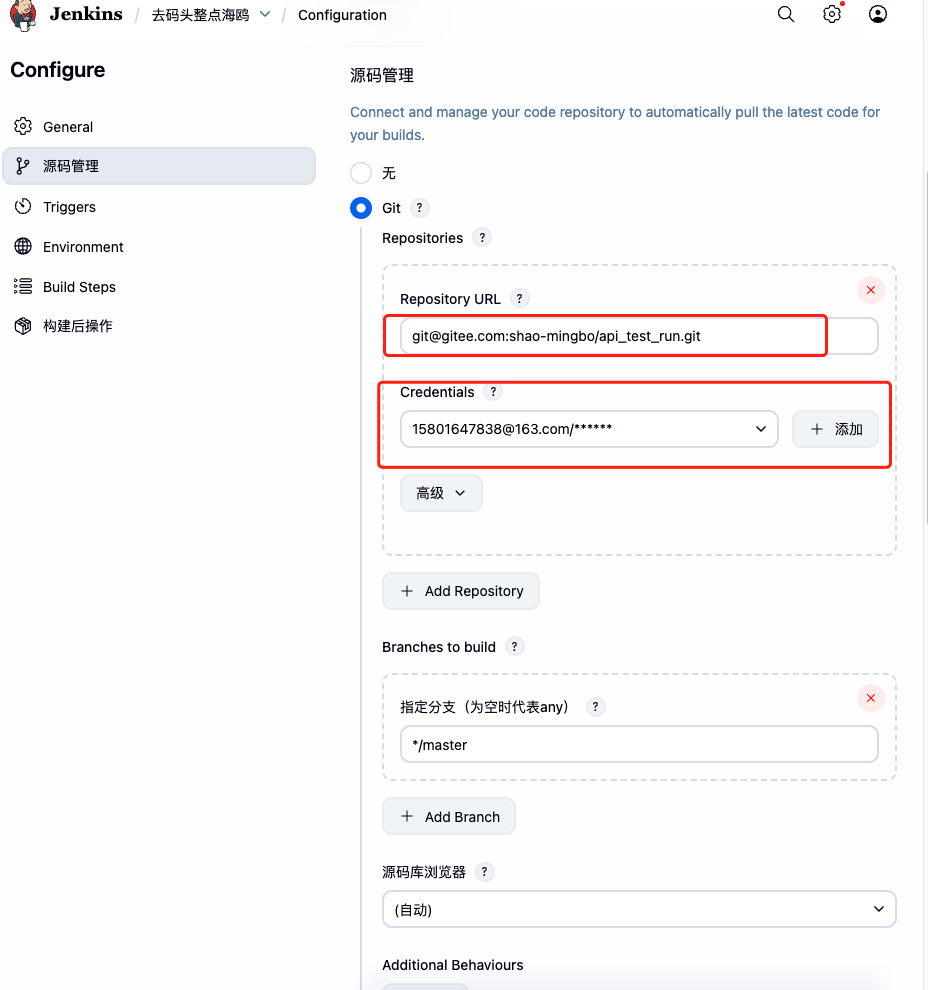
Task: Click the Jenkins logo icon
Action: 23,14
